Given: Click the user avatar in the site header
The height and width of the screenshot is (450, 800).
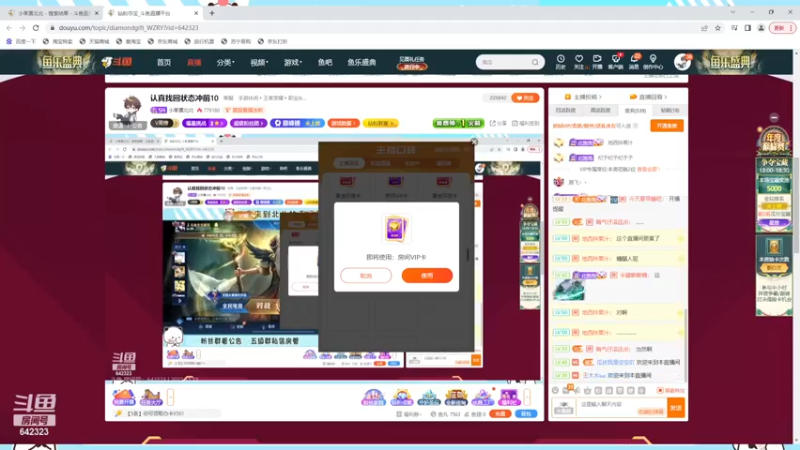Looking at the screenshot, I should [x=682, y=62].
